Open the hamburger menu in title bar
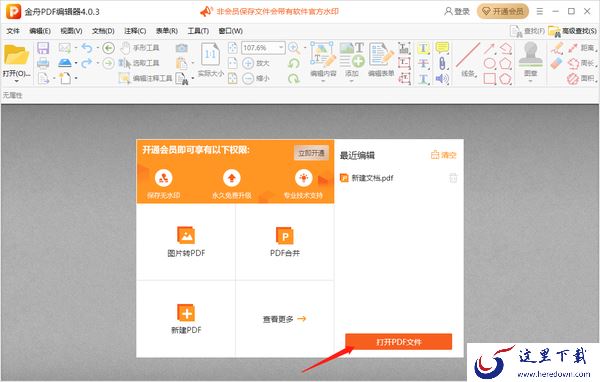Image resolution: width=600 pixels, height=382 pixels. coord(540,11)
